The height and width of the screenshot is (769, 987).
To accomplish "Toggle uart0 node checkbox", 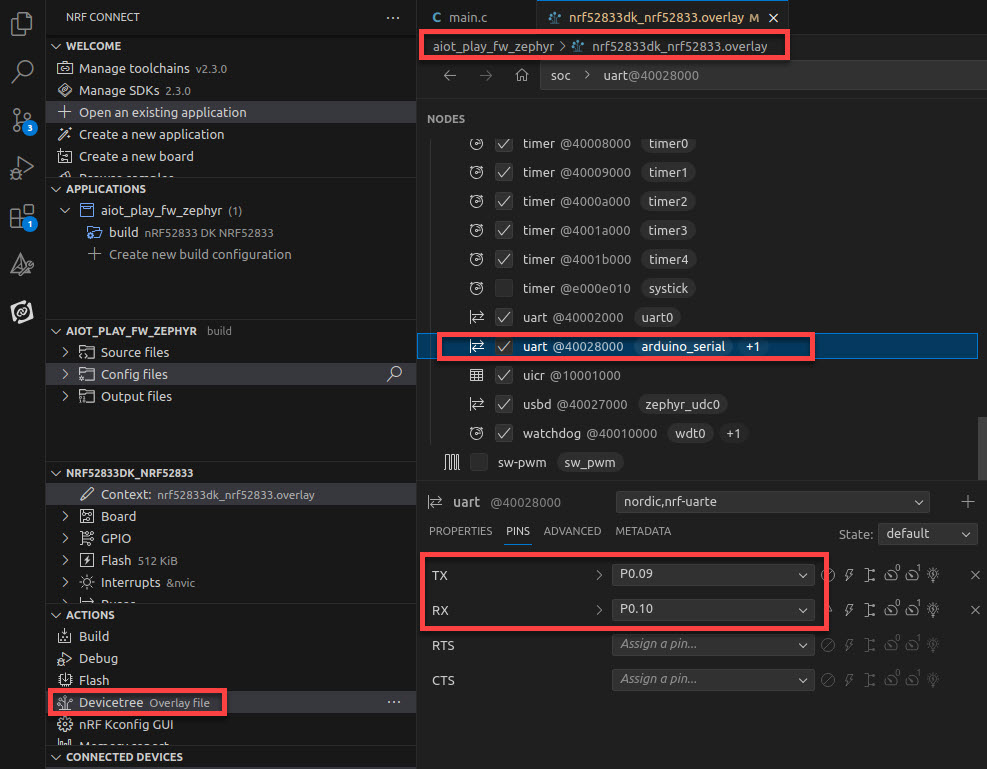I will [504, 317].
